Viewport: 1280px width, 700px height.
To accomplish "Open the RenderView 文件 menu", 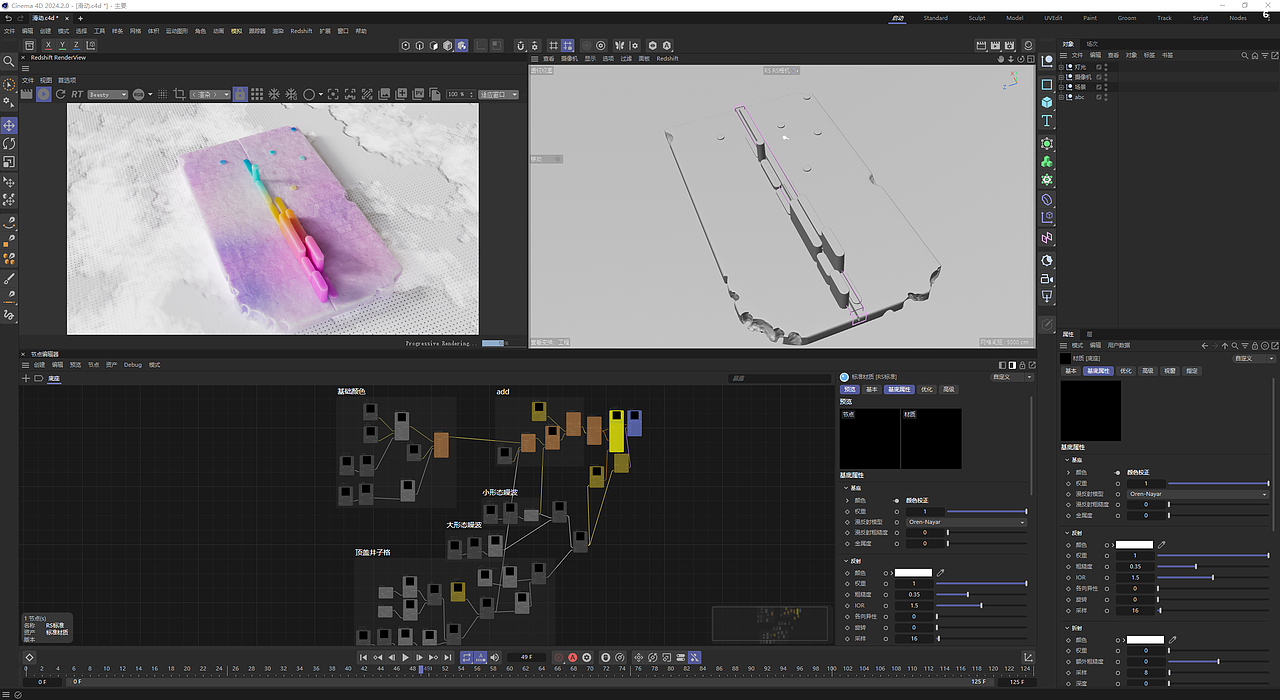I will pyautogui.click(x=28, y=80).
